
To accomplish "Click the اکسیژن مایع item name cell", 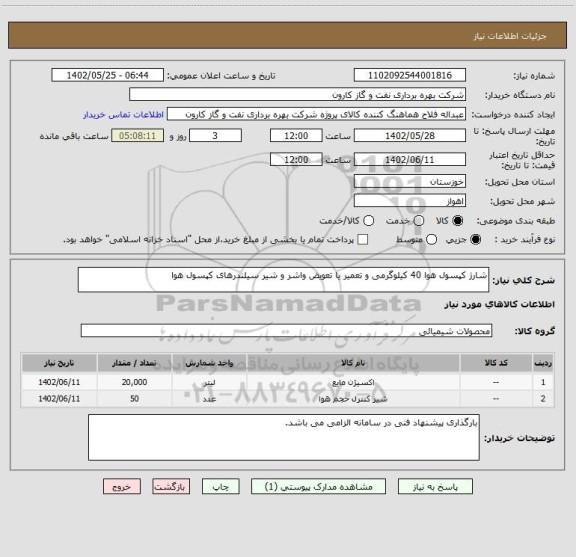I will (x=353, y=382).
